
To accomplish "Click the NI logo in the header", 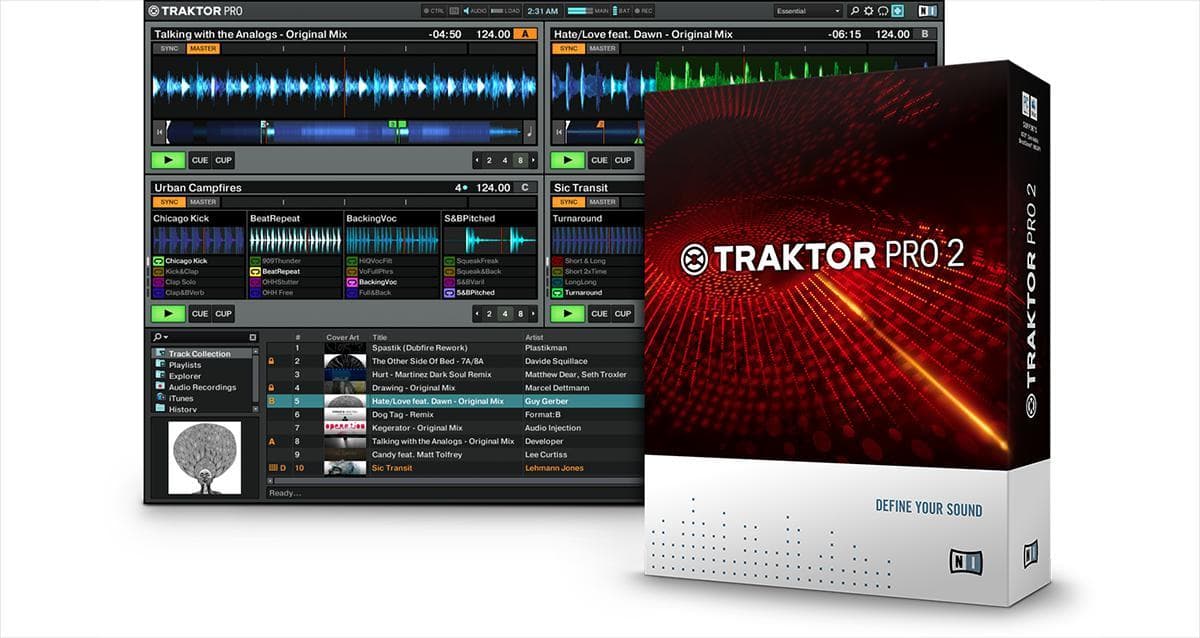I will click(x=929, y=11).
